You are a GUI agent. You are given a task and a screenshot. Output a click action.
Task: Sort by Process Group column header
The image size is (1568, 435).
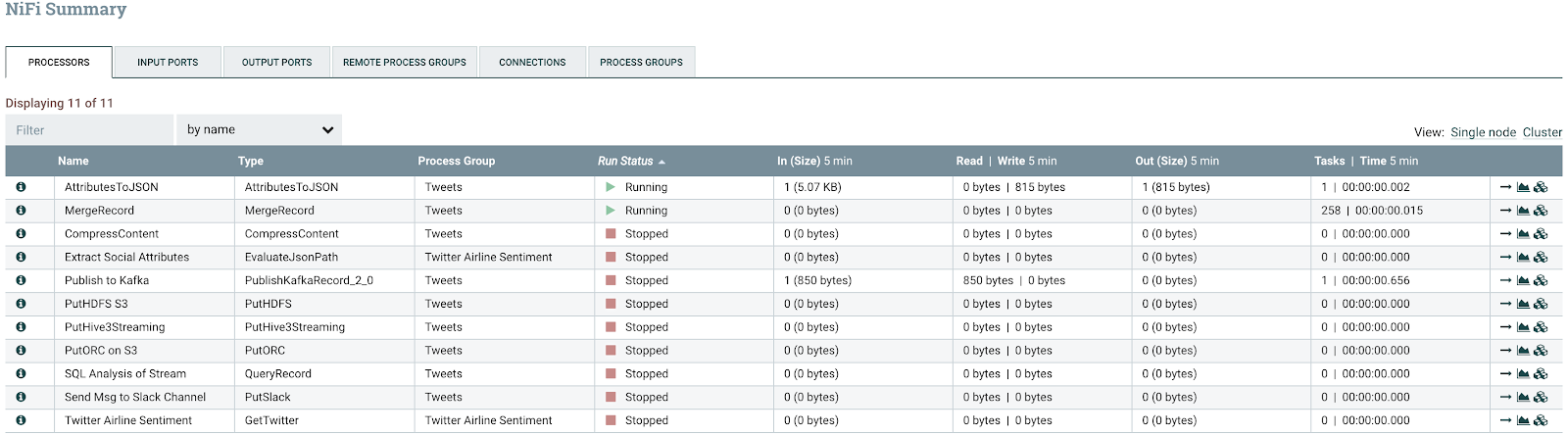coord(457,161)
